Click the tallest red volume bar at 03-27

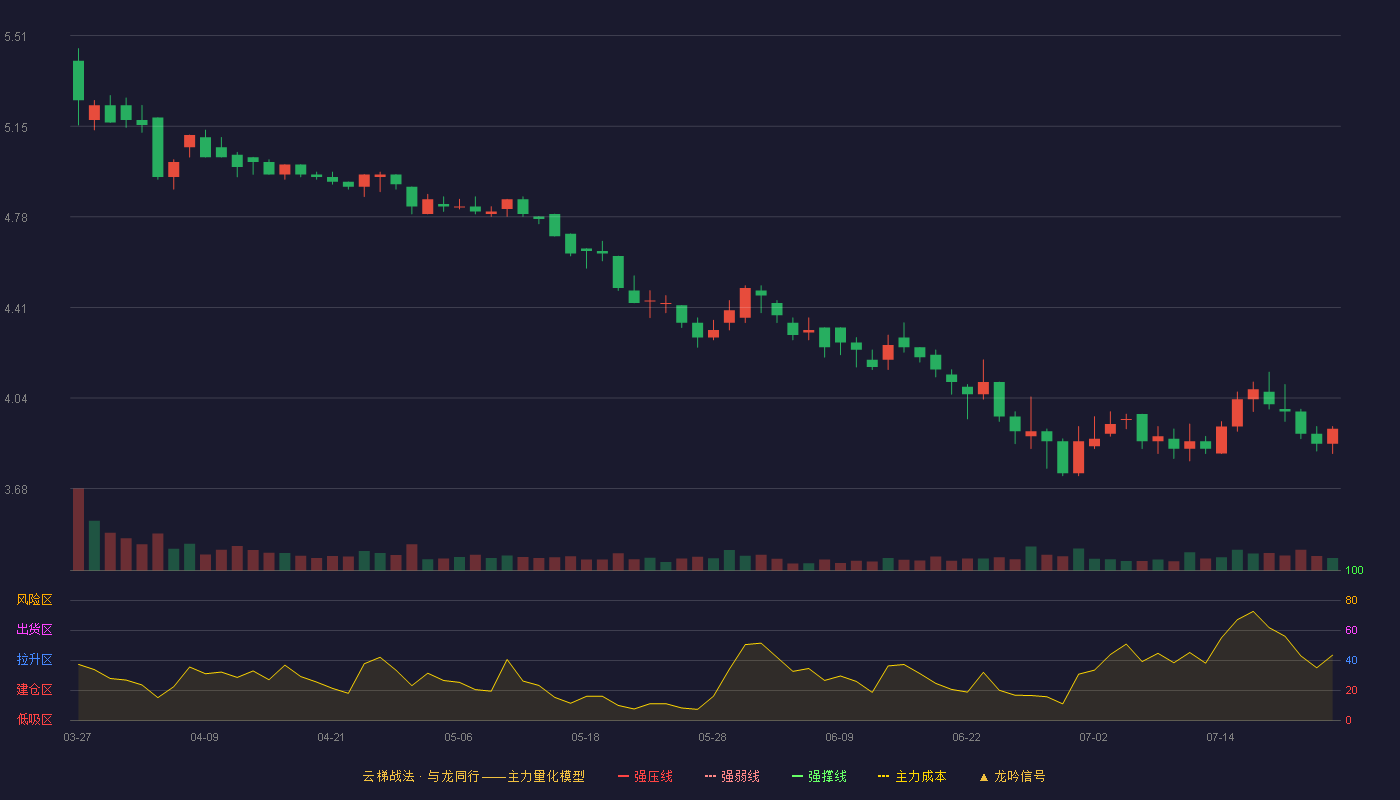pyautogui.click(x=78, y=529)
